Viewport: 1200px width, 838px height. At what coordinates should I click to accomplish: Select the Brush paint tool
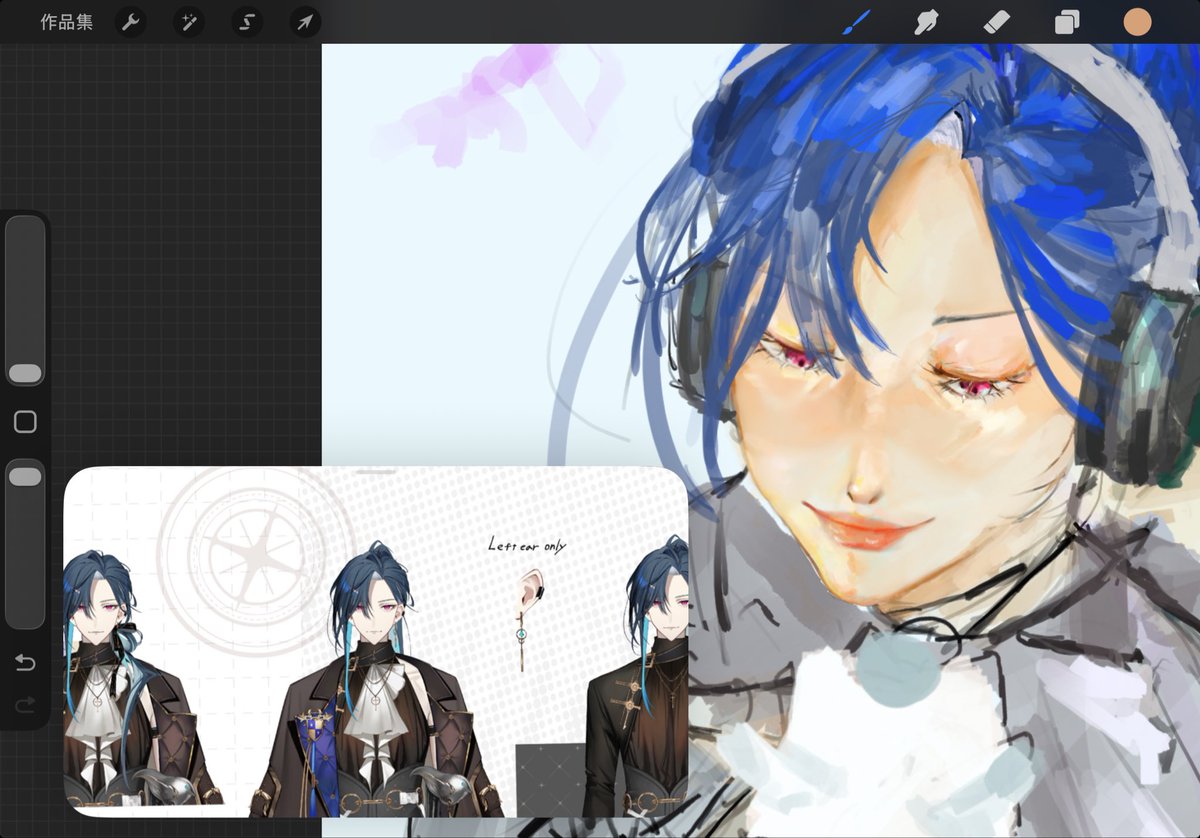tap(856, 22)
